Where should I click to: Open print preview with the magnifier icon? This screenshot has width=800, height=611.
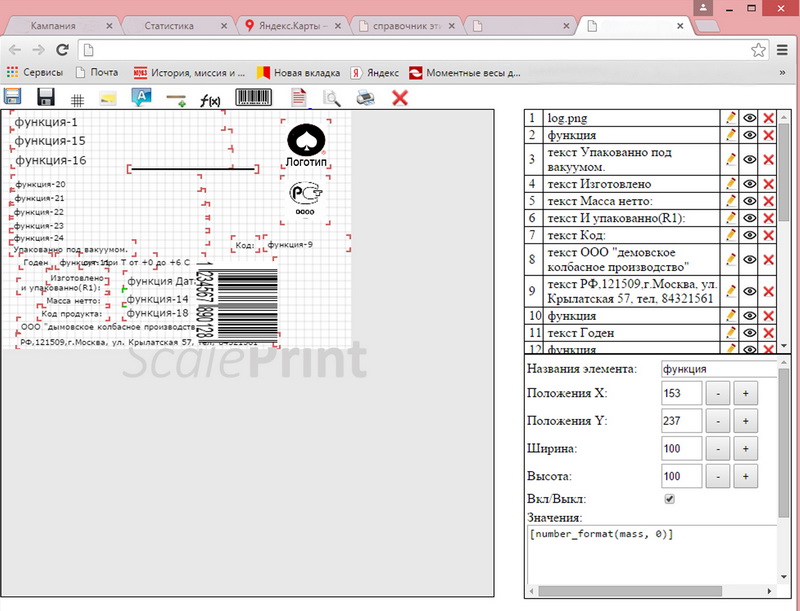[331, 97]
